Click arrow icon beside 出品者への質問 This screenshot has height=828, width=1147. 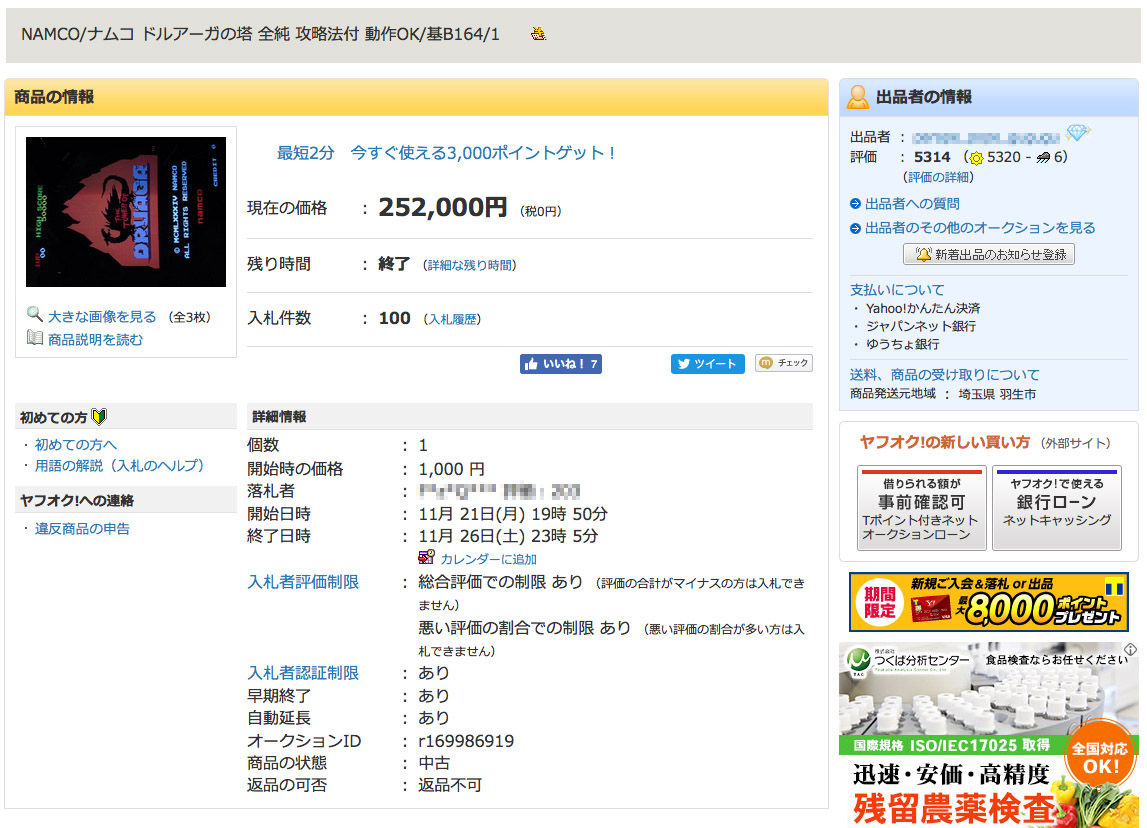tap(855, 204)
